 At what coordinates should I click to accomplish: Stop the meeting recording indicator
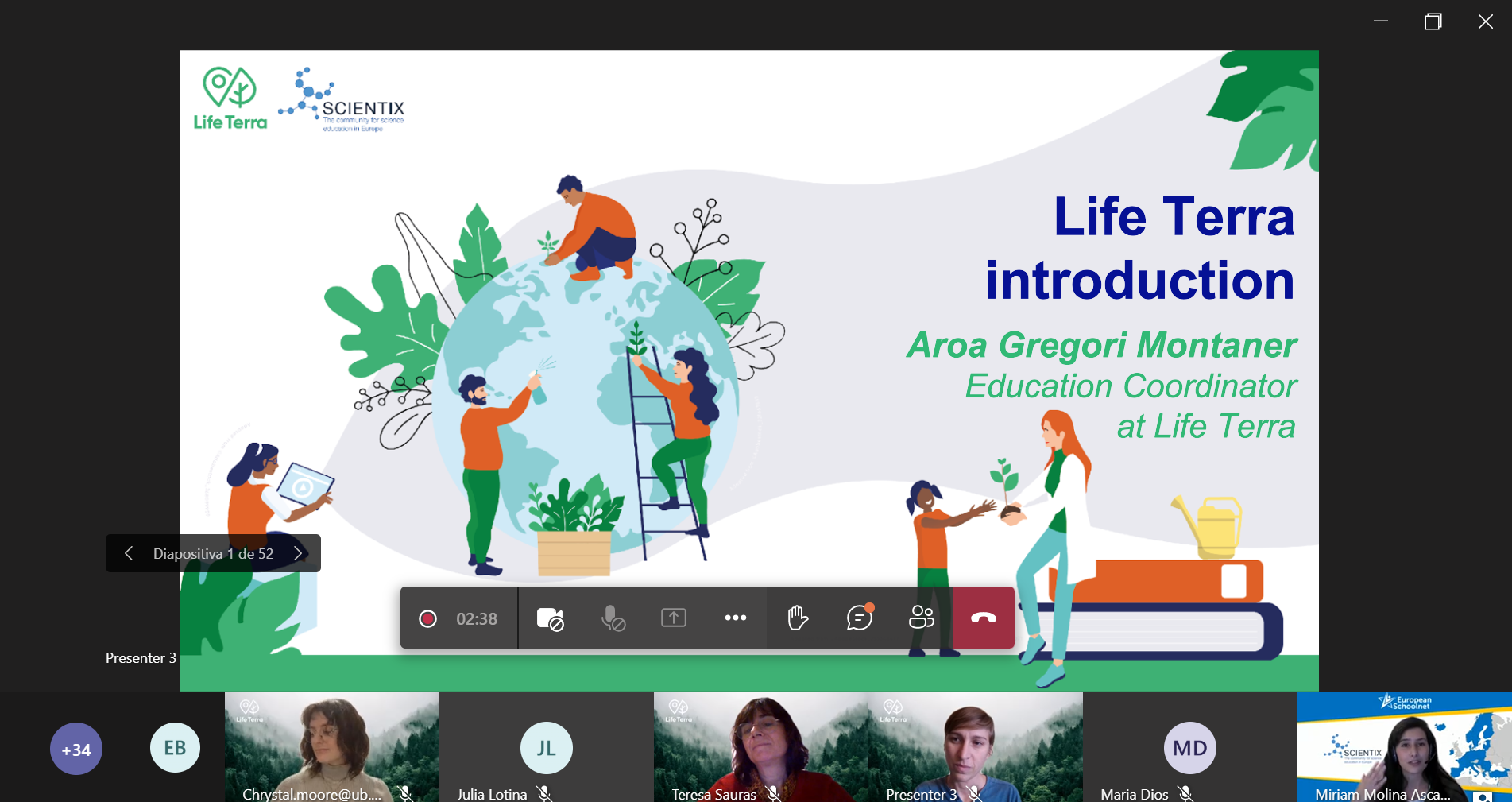[x=427, y=618]
